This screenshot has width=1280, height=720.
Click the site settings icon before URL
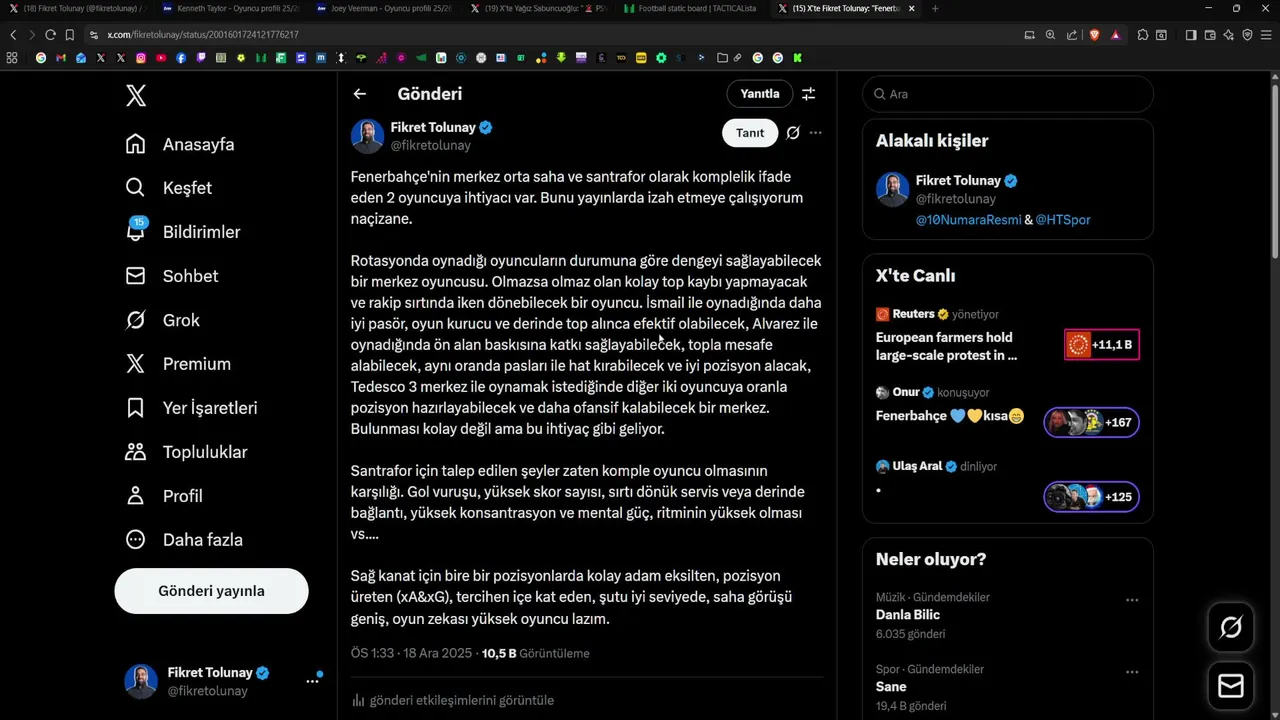[x=94, y=34]
